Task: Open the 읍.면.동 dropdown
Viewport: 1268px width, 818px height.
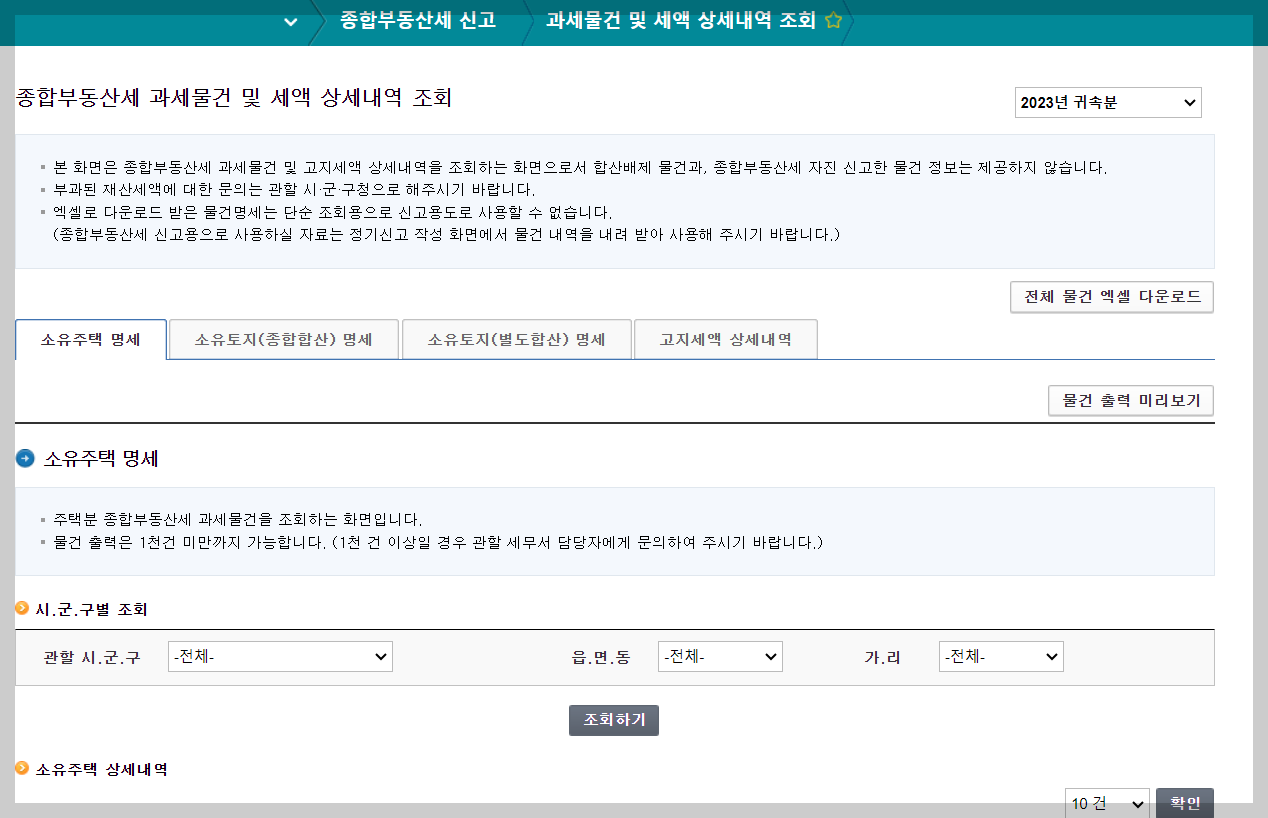Action: coord(720,656)
